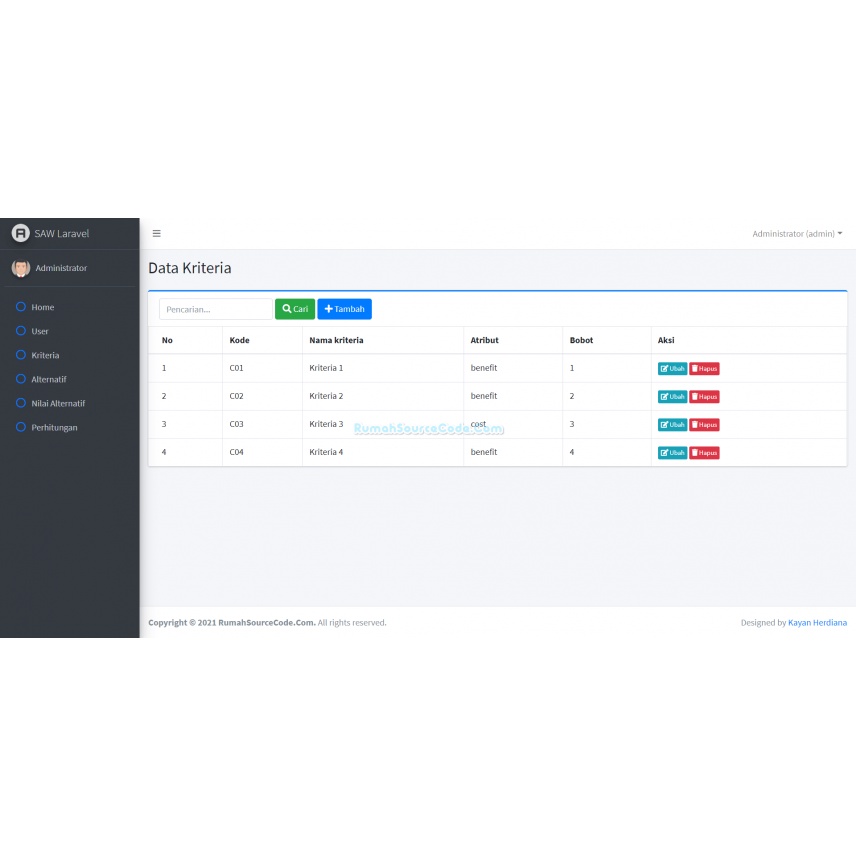Viewport: 856px width, 856px height.
Task: Delete Kriteria 3 using Hapus
Action: 704,425
